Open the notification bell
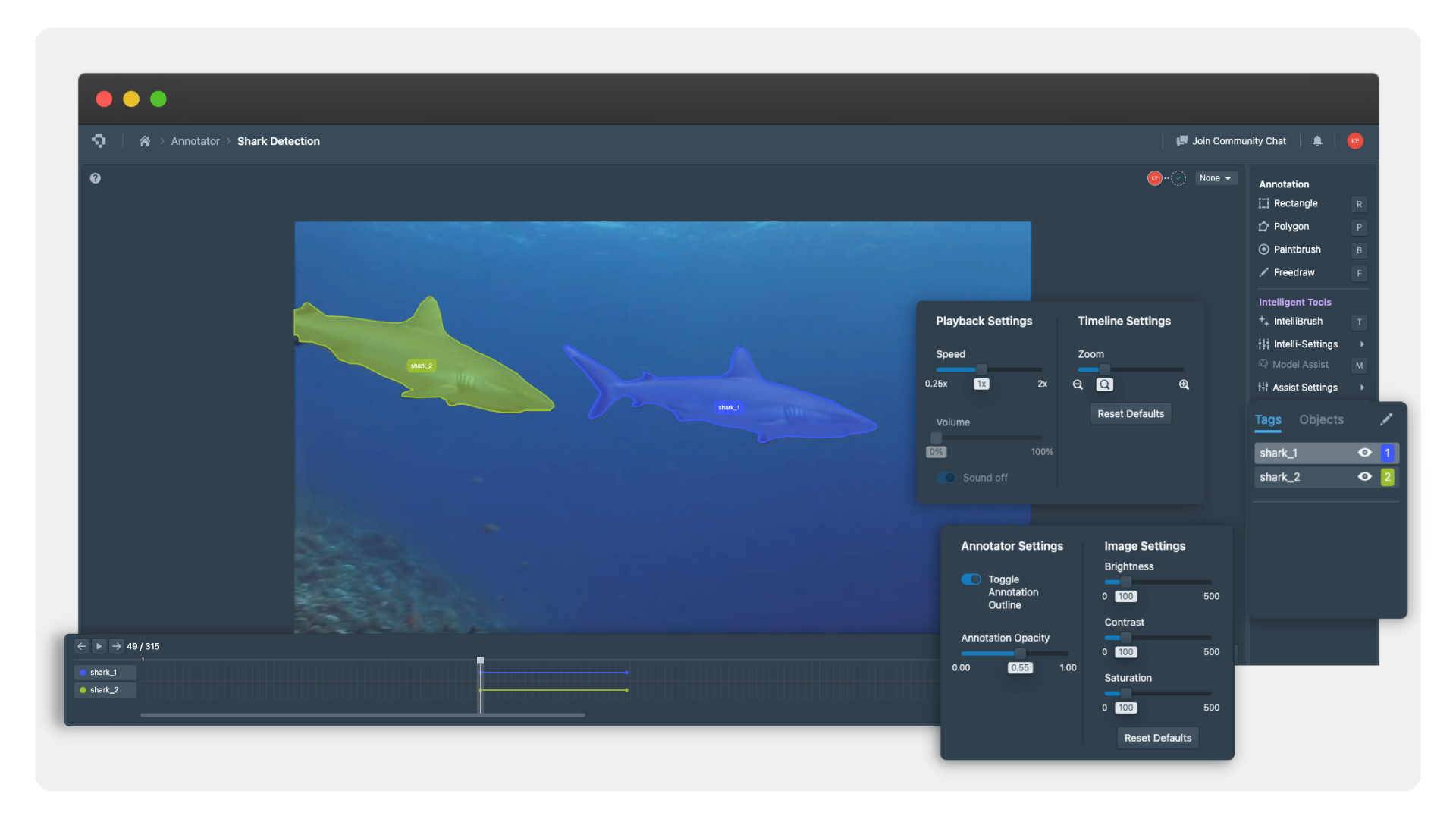This screenshot has width=1456, height=819. (1317, 141)
